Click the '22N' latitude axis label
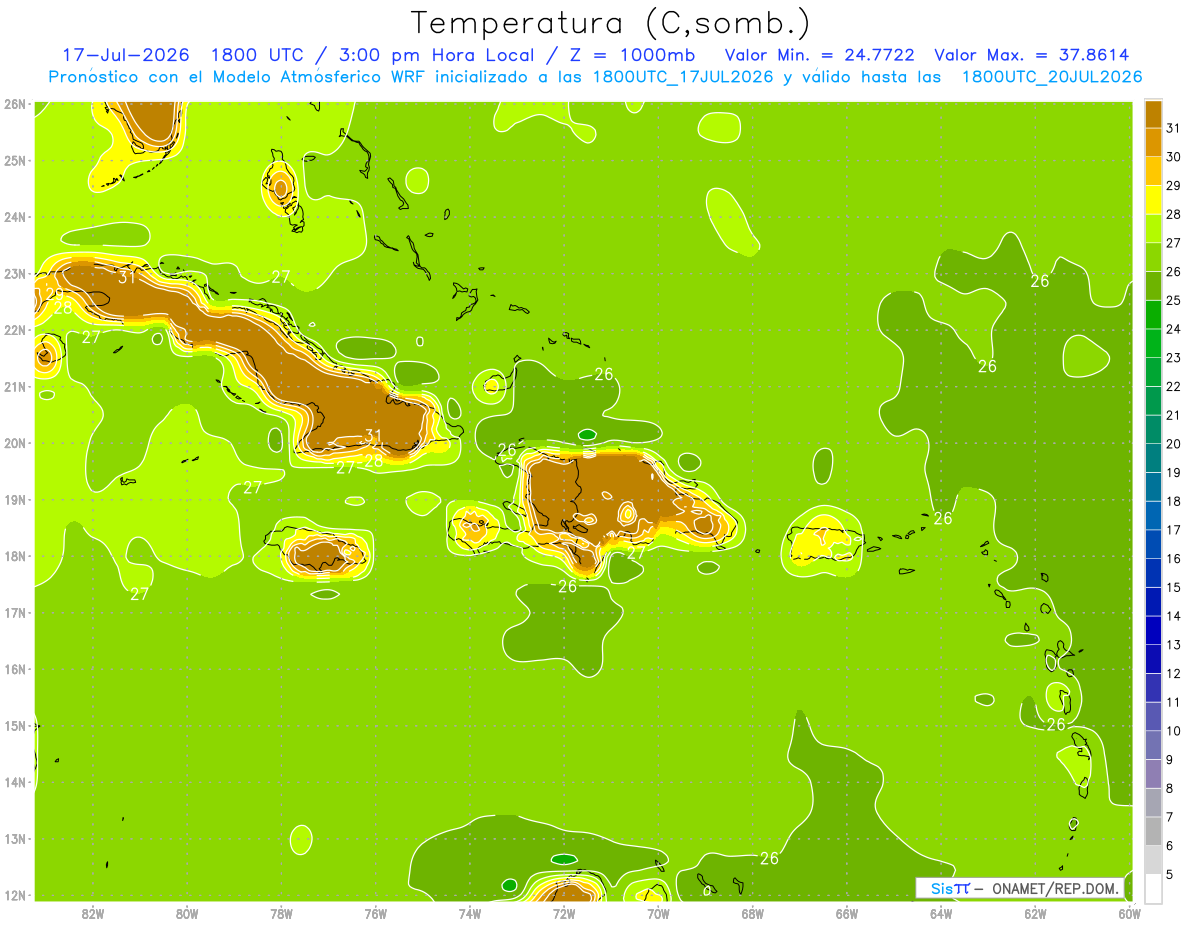This screenshot has width=1200, height=927. click(x=15, y=330)
